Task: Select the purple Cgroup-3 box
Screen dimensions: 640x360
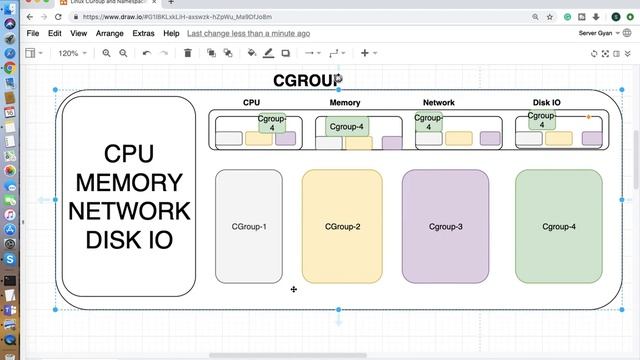Action: [x=445, y=227]
